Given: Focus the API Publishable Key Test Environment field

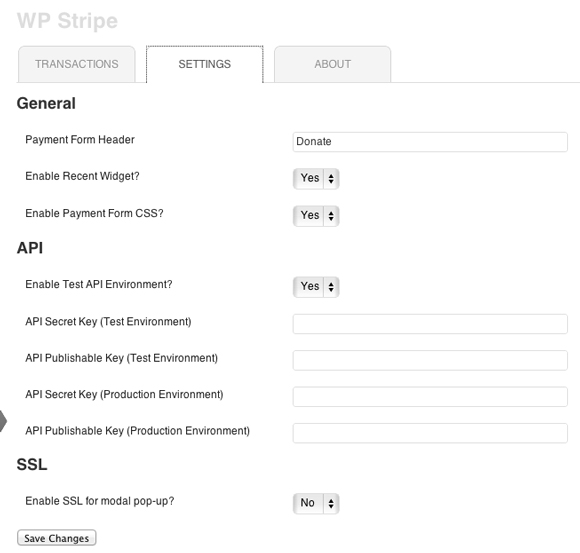Looking at the screenshot, I should click(x=430, y=360).
